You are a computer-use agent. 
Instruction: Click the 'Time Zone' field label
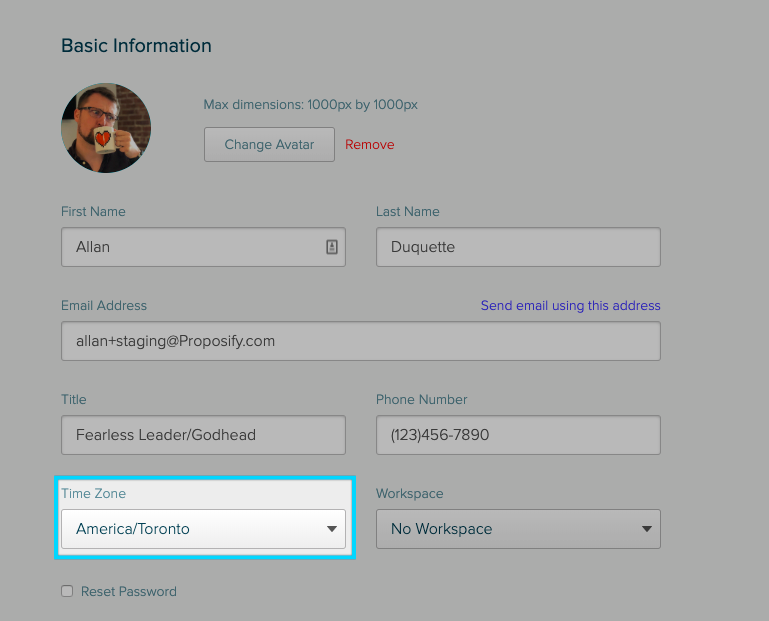click(93, 493)
